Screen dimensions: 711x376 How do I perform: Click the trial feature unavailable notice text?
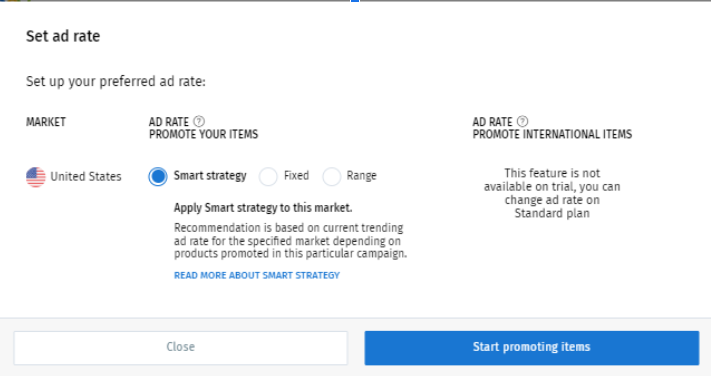552,193
